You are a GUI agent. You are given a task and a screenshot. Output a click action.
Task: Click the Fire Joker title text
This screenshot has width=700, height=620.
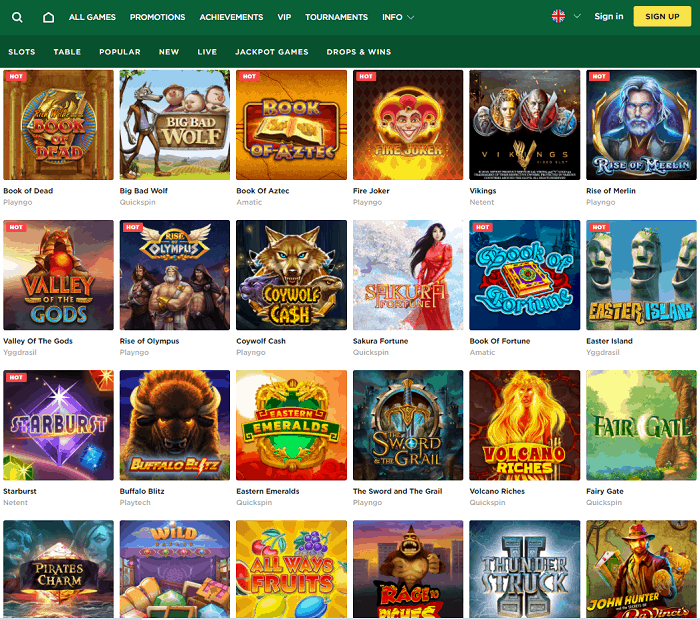click(371, 191)
